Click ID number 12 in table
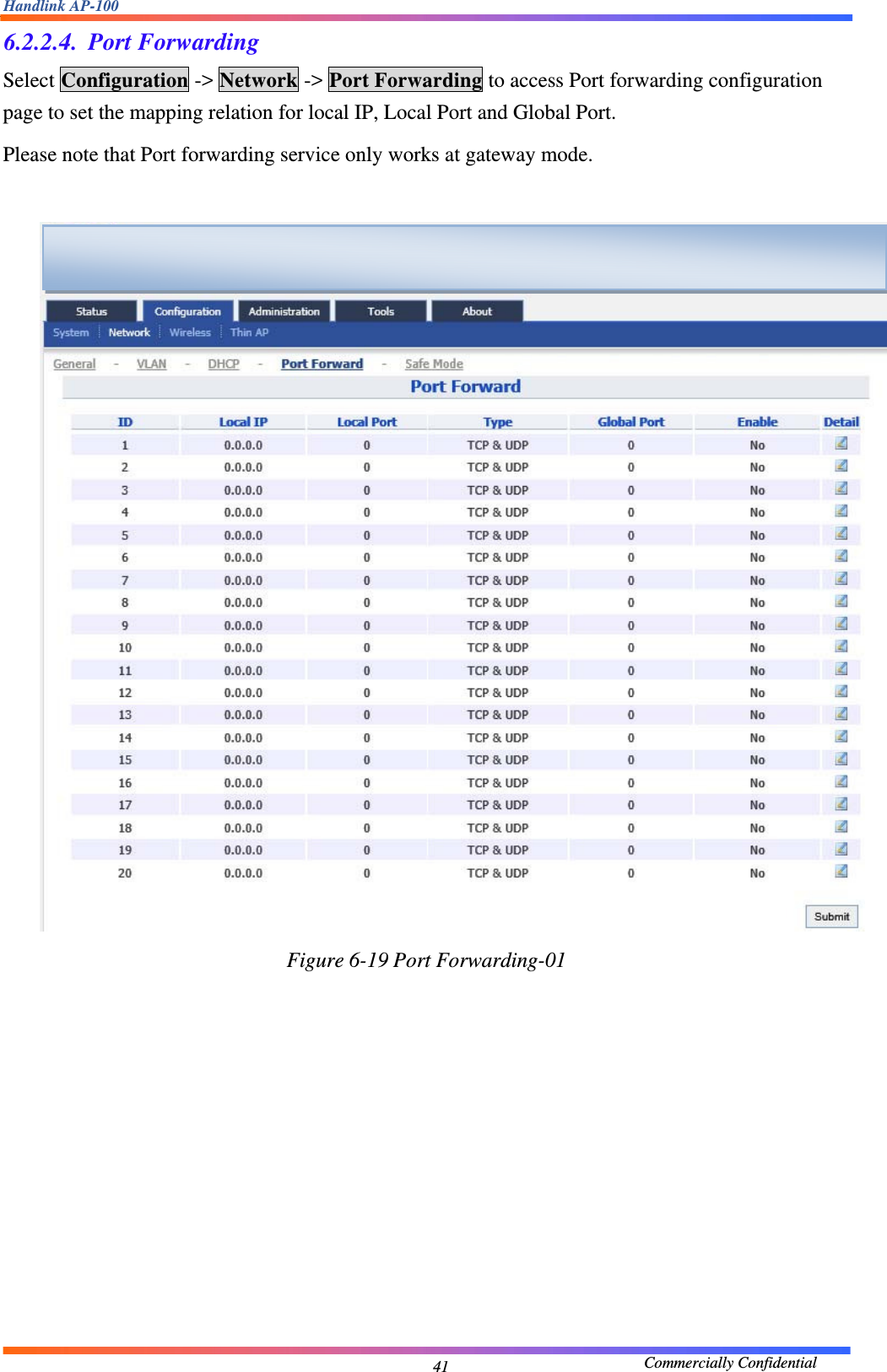 (x=125, y=693)
